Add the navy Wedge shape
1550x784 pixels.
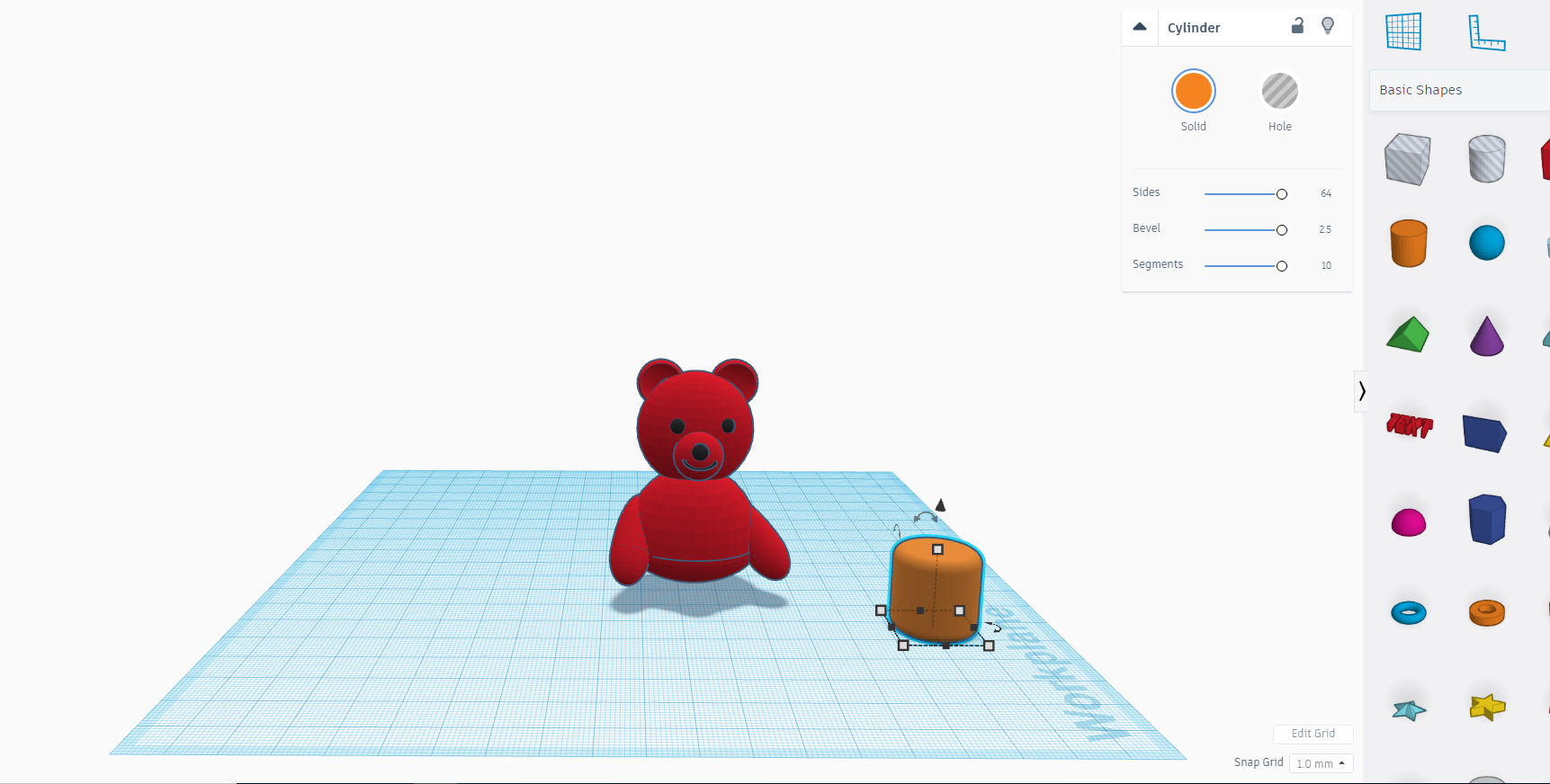pos(1485,433)
